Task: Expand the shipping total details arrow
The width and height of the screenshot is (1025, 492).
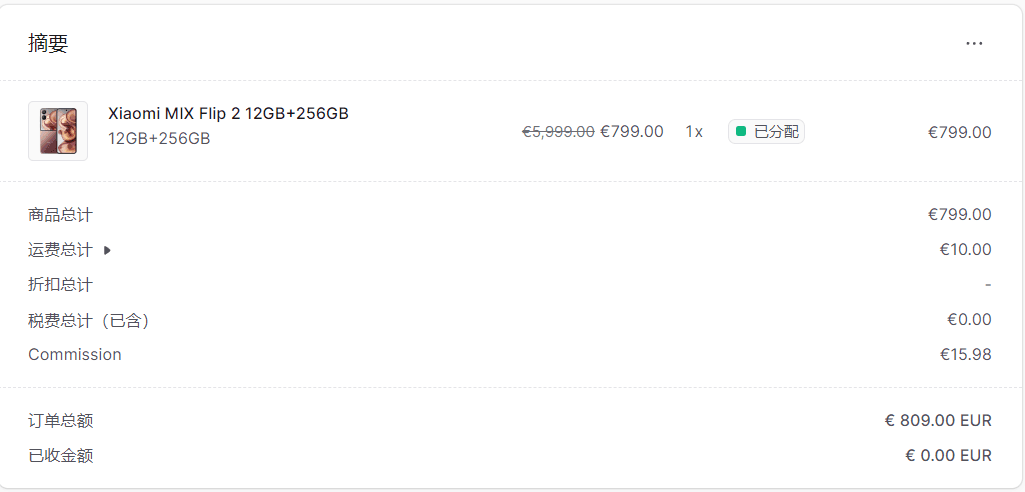Action: tap(107, 250)
